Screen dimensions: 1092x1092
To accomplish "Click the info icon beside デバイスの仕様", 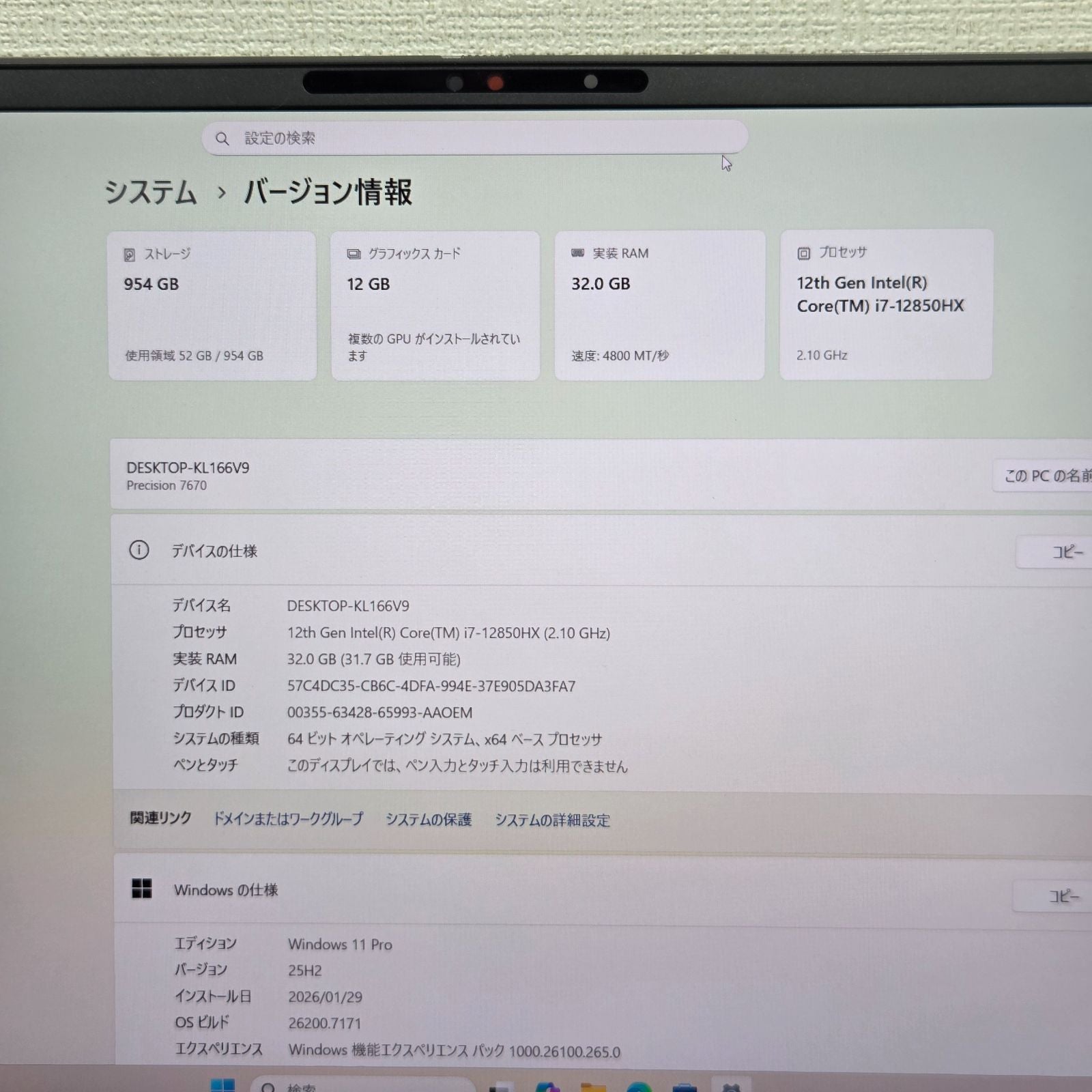I will [x=139, y=550].
